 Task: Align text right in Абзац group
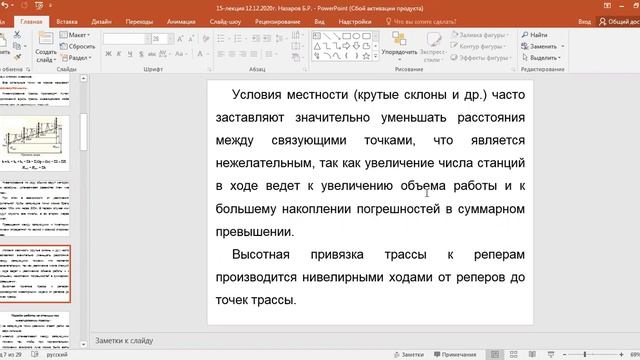(243, 54)
